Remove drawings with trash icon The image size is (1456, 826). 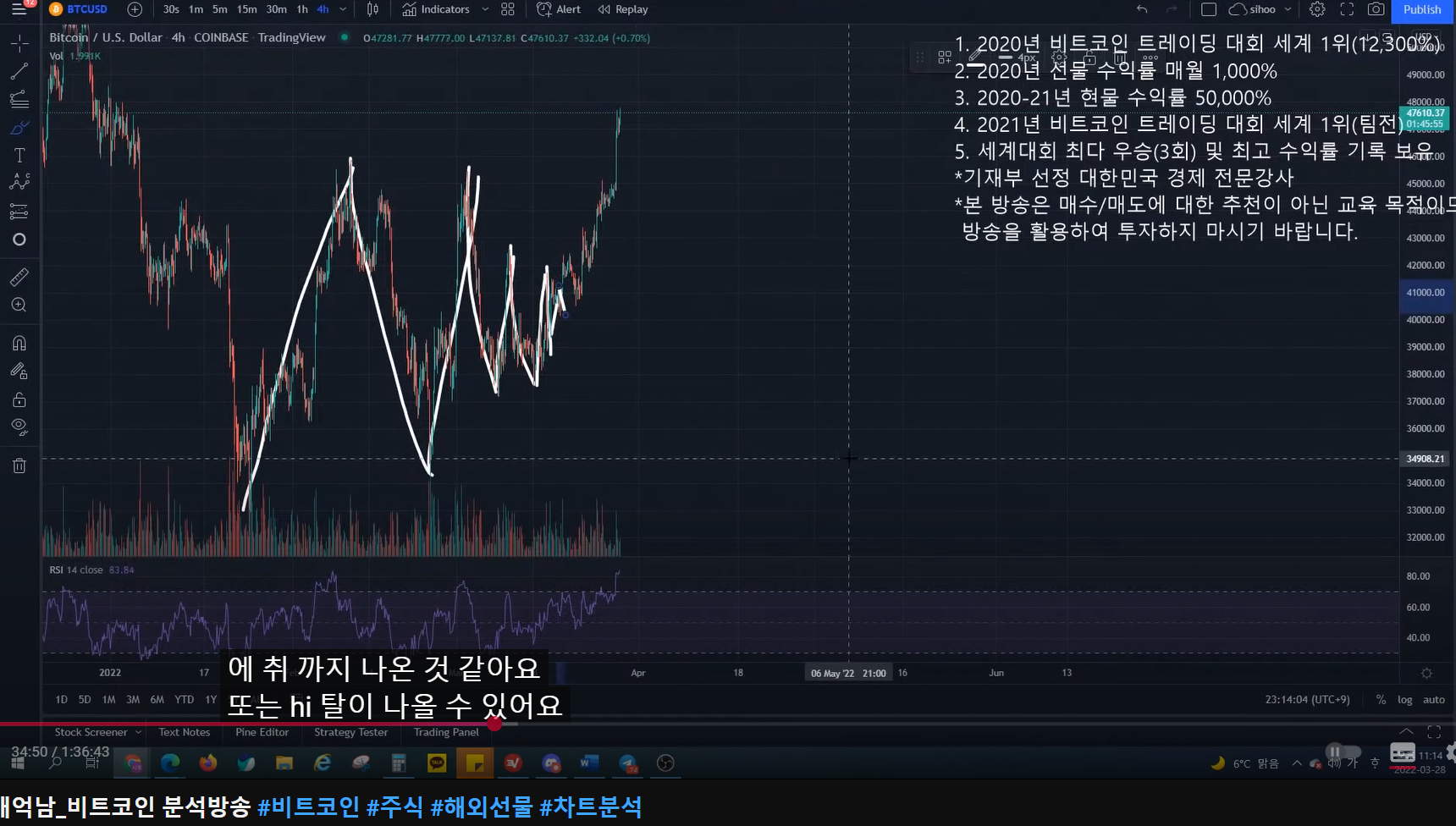click(19, 465)
